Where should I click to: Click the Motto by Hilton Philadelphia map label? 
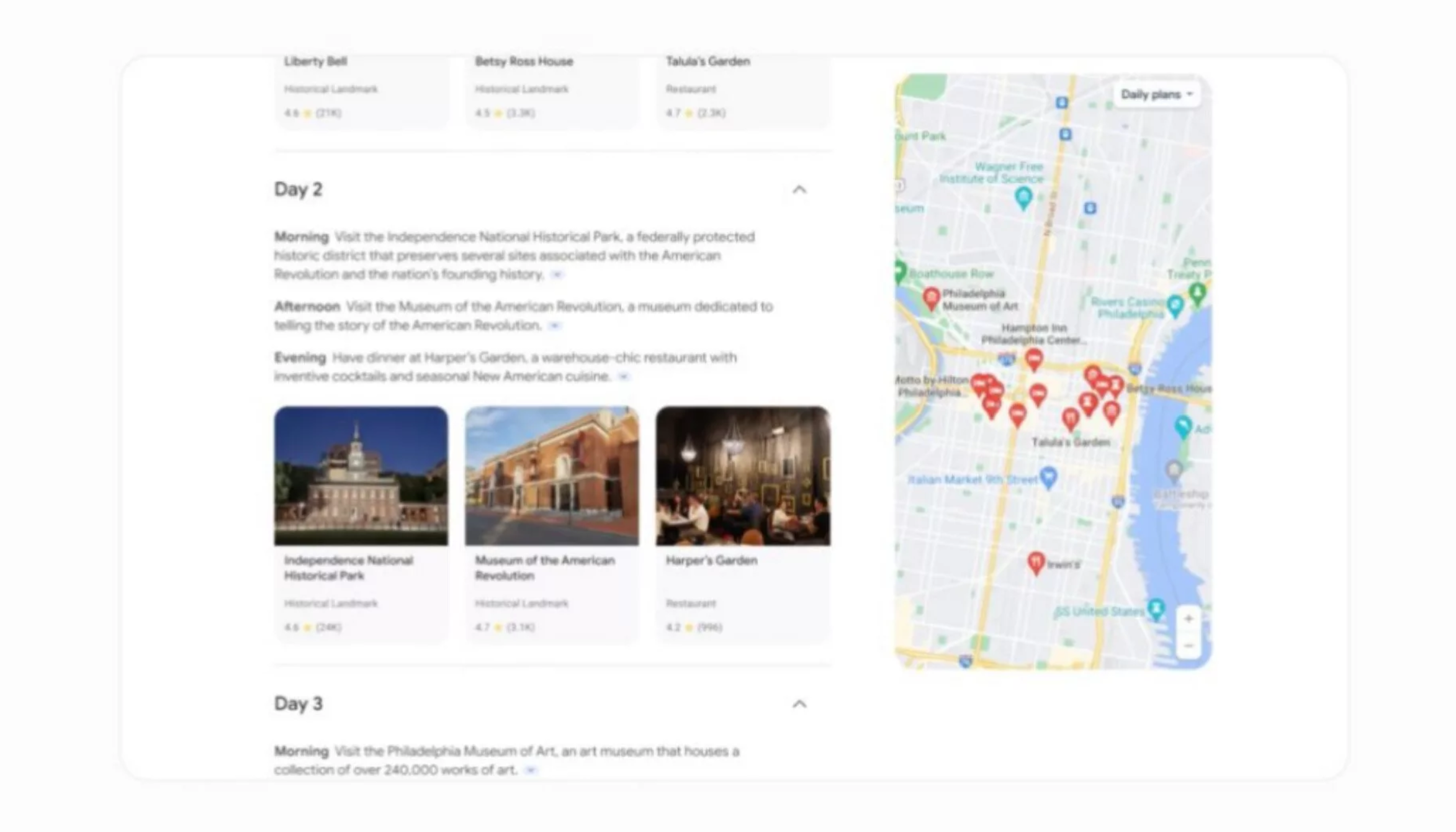931,386
